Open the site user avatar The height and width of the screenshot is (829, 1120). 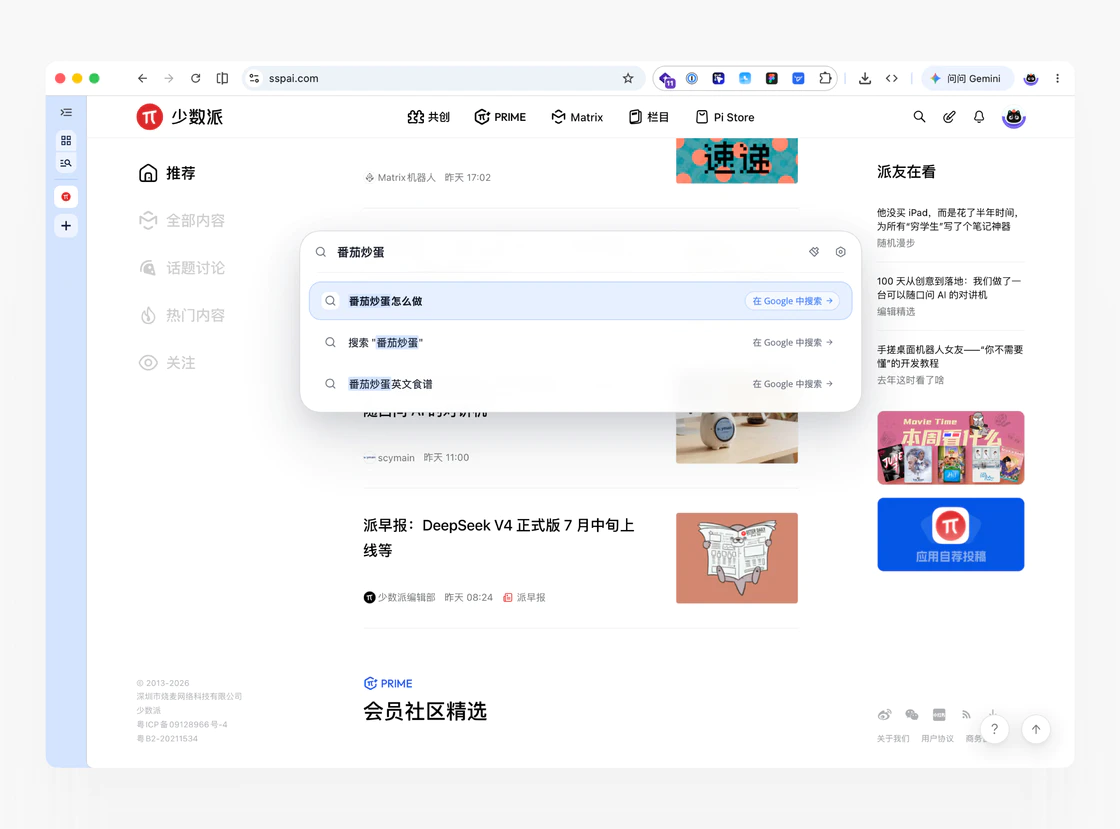point(1014,117)
